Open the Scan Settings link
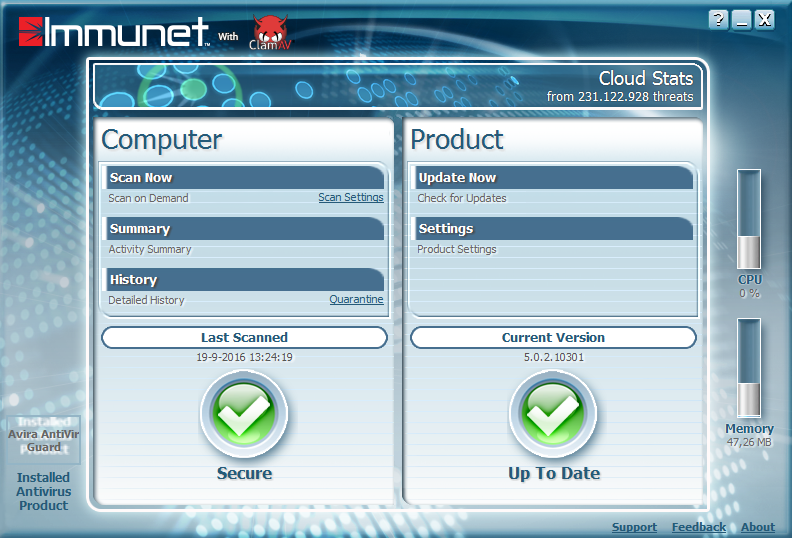The height and width of the screenshot is (538, 792). 350,198
